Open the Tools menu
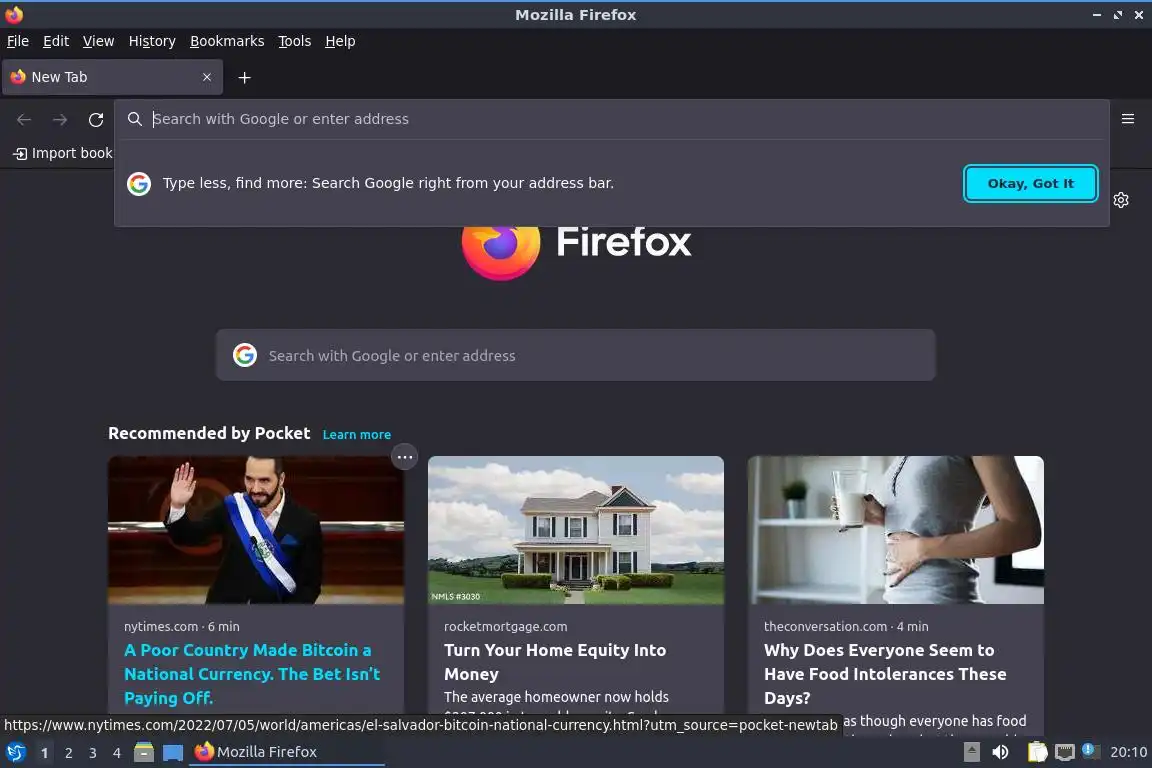Viewport: 1152px width, 768px height. click(x=295, y=41)
